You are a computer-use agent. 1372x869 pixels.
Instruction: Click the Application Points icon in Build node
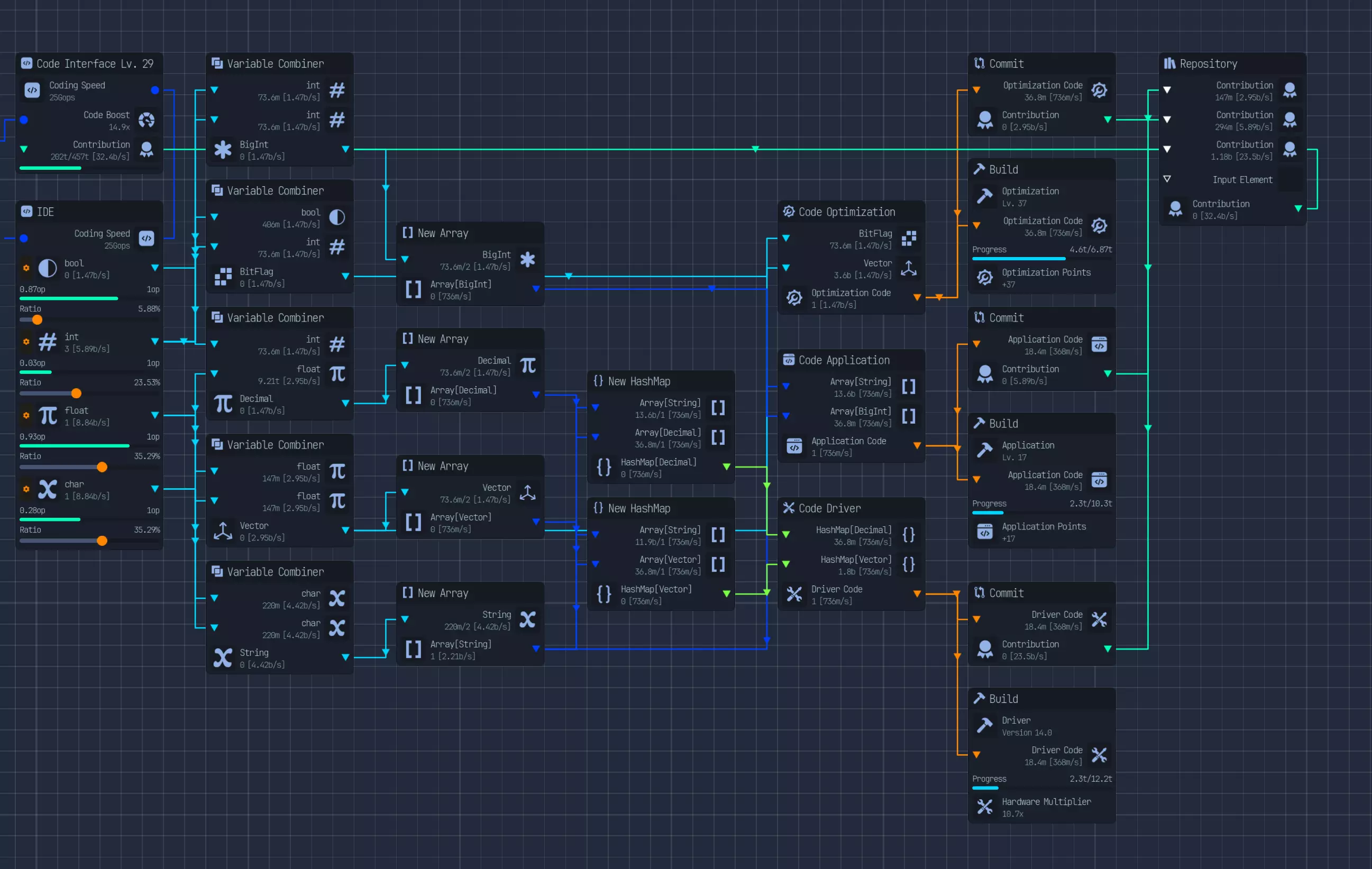[x=984, y=532]
